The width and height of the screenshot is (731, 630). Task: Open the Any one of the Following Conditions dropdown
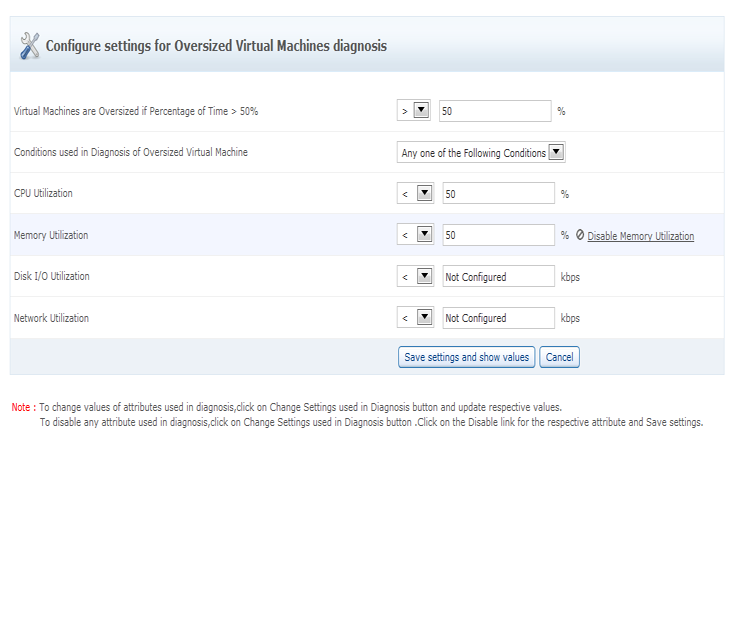point(481,152)
